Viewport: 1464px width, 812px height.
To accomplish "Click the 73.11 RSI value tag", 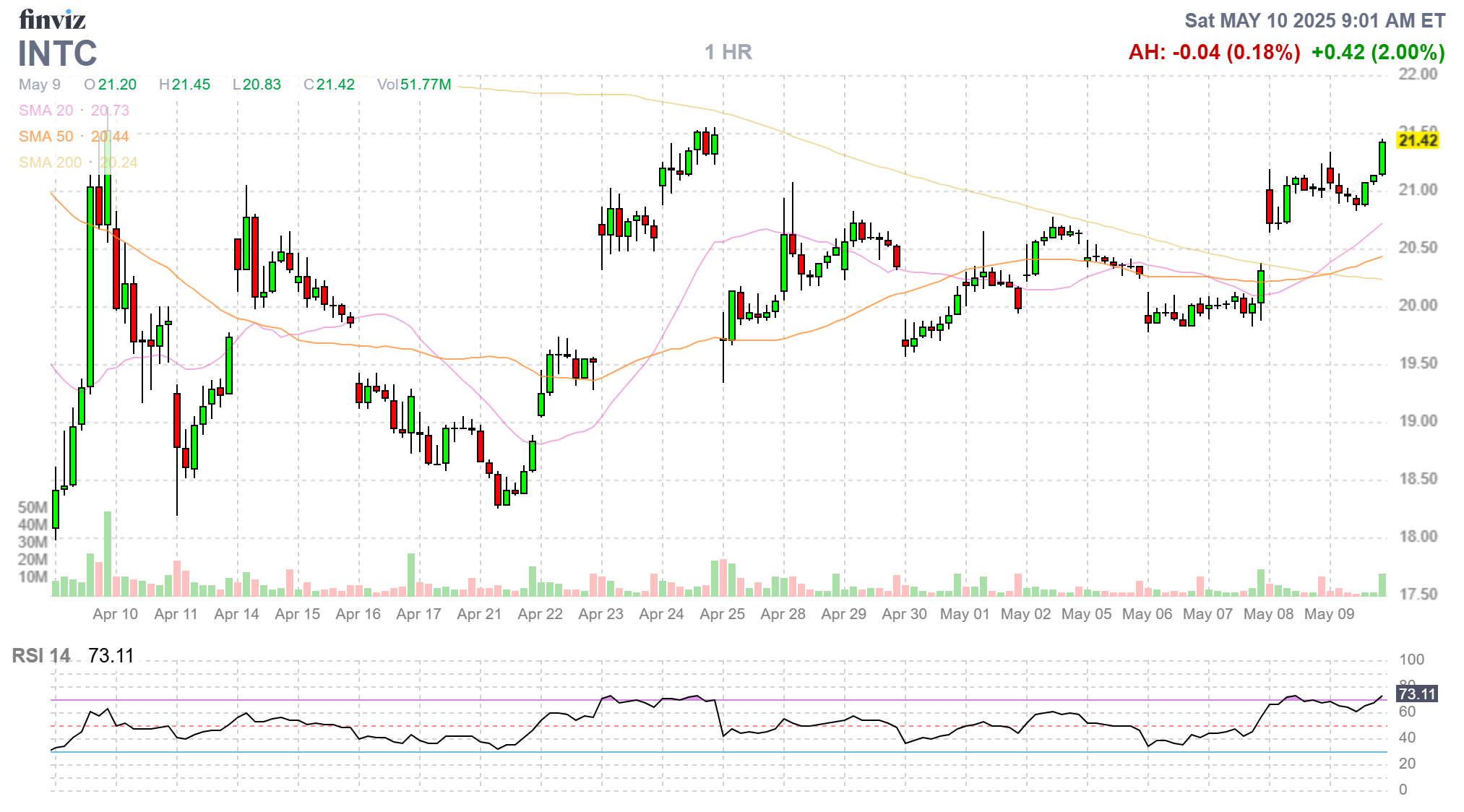I will coord(1416,694).
